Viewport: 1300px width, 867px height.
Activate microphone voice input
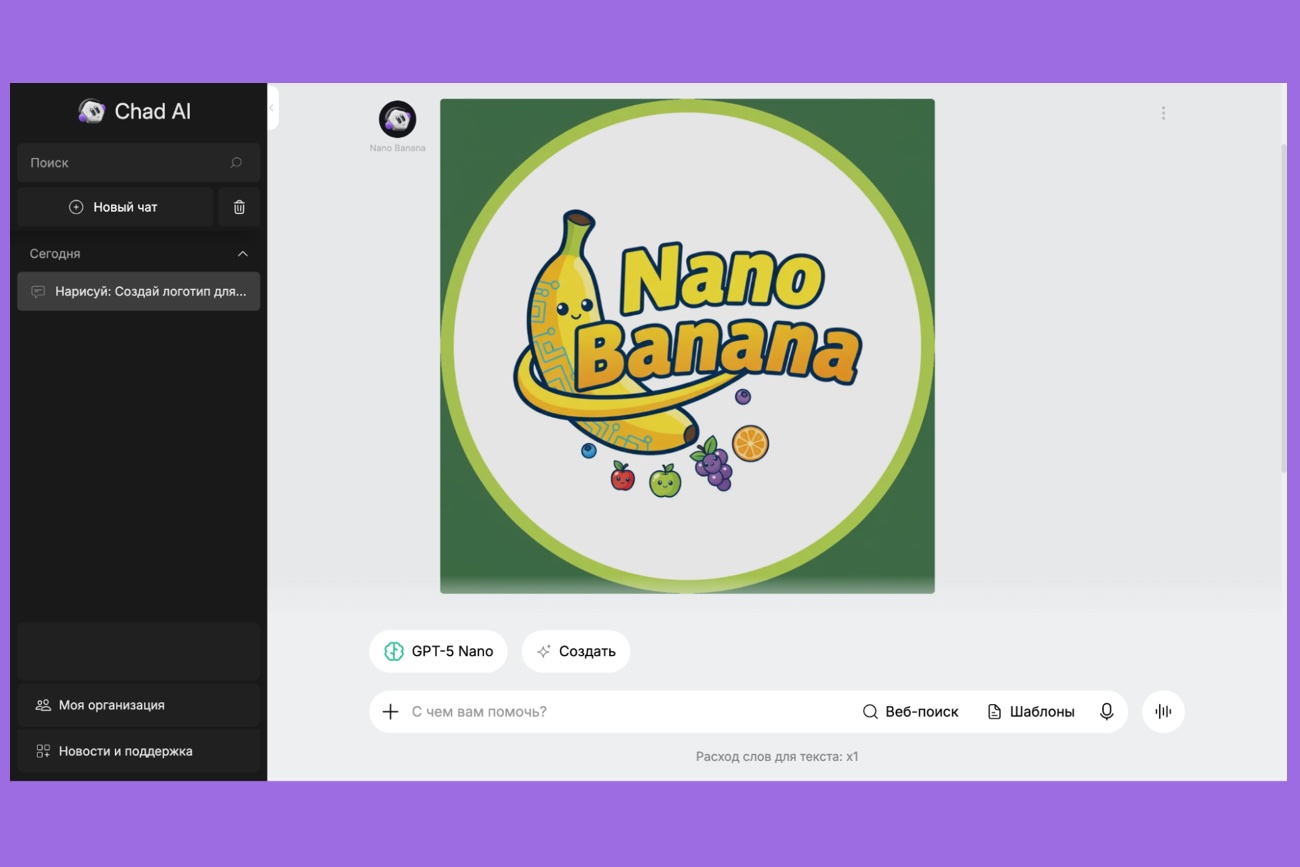pyautogui.click(x=1106, y=712)
